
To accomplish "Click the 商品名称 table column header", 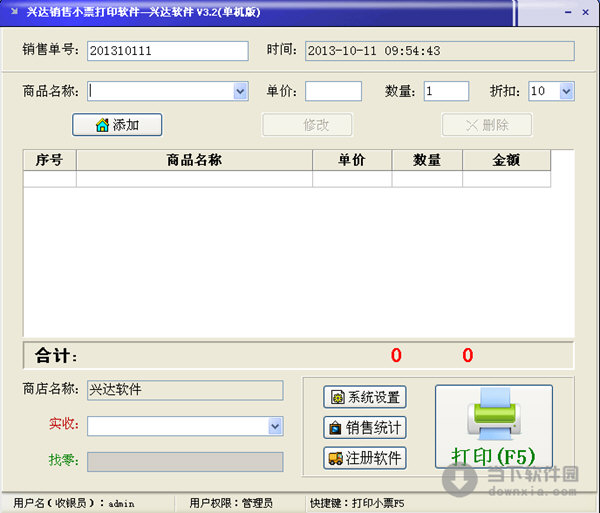I will tap(194, 160).
